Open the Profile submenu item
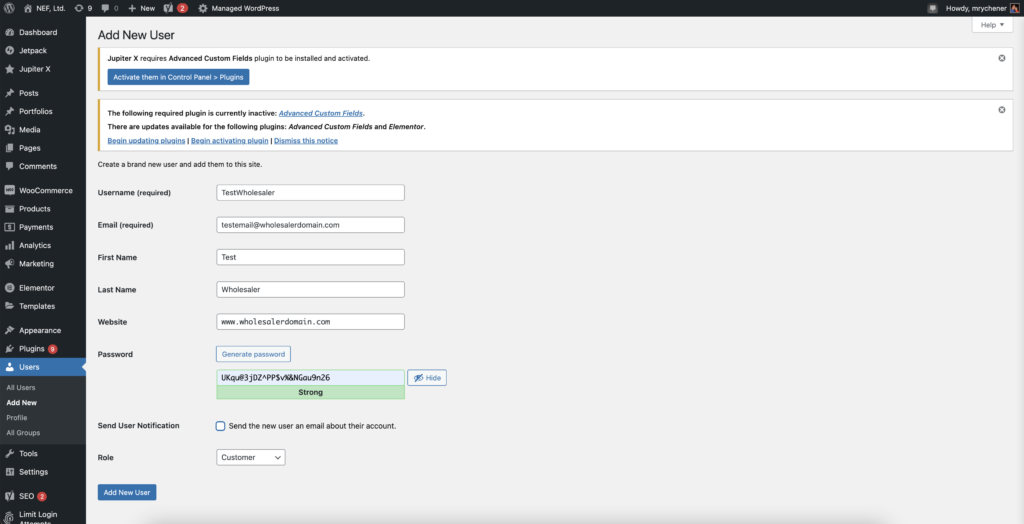 pyautogui.click(x=17, y=418)
